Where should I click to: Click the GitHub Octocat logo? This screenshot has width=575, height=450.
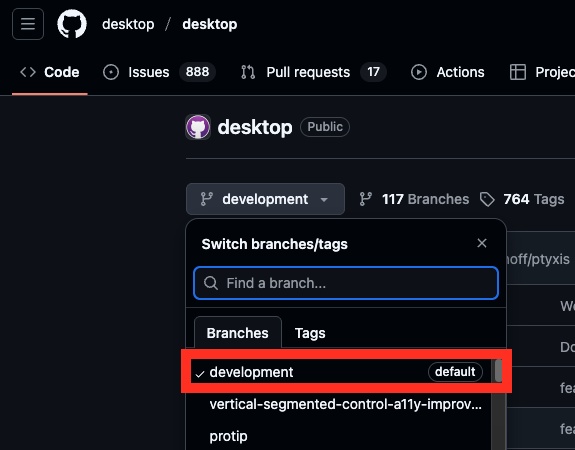click(x=72, y=24)
